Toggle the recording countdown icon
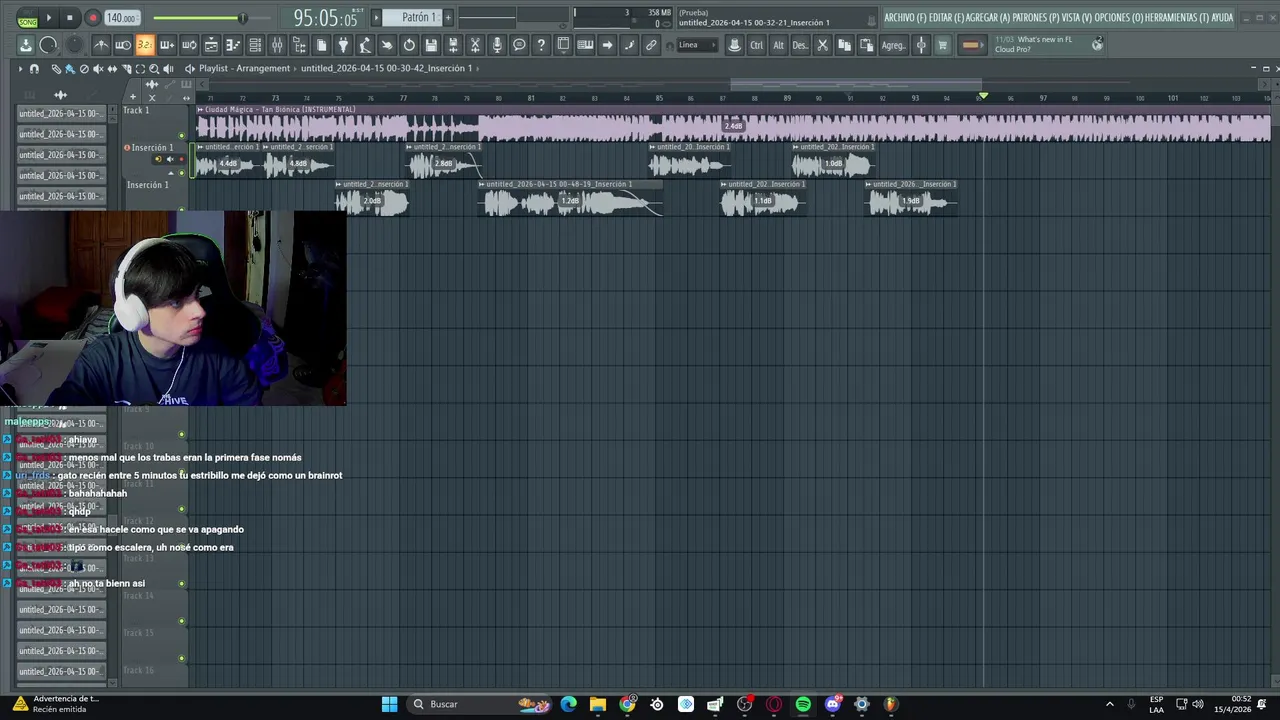 [x=145, y=45]
